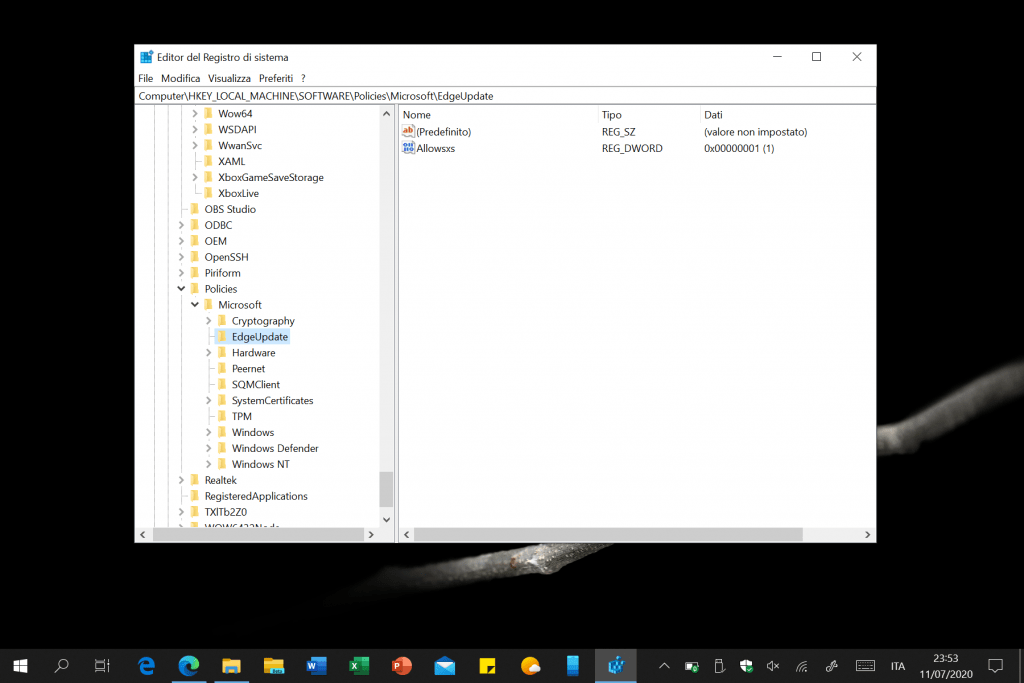This screenshot has width=1024, height=683.
Task: Open Word from the taskbar
Action: (316, 665)
